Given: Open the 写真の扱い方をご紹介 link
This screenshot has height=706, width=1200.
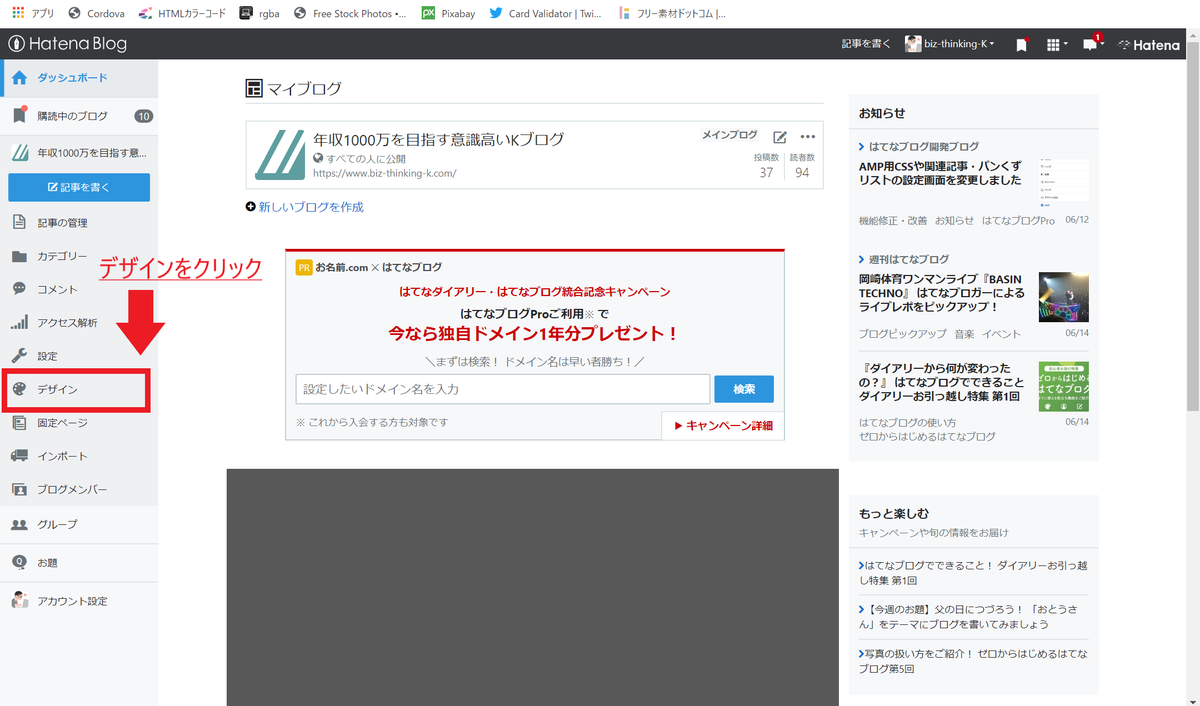Looking at the screenshot, I should [973, 660].
